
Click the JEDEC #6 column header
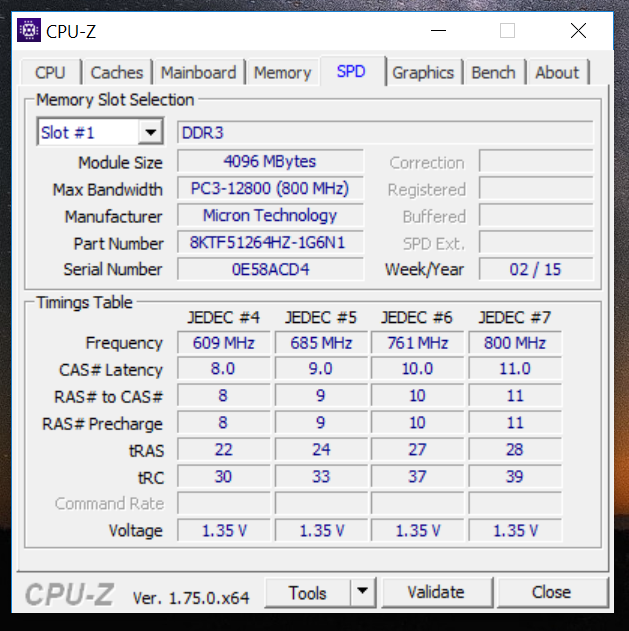coord(417,318)
